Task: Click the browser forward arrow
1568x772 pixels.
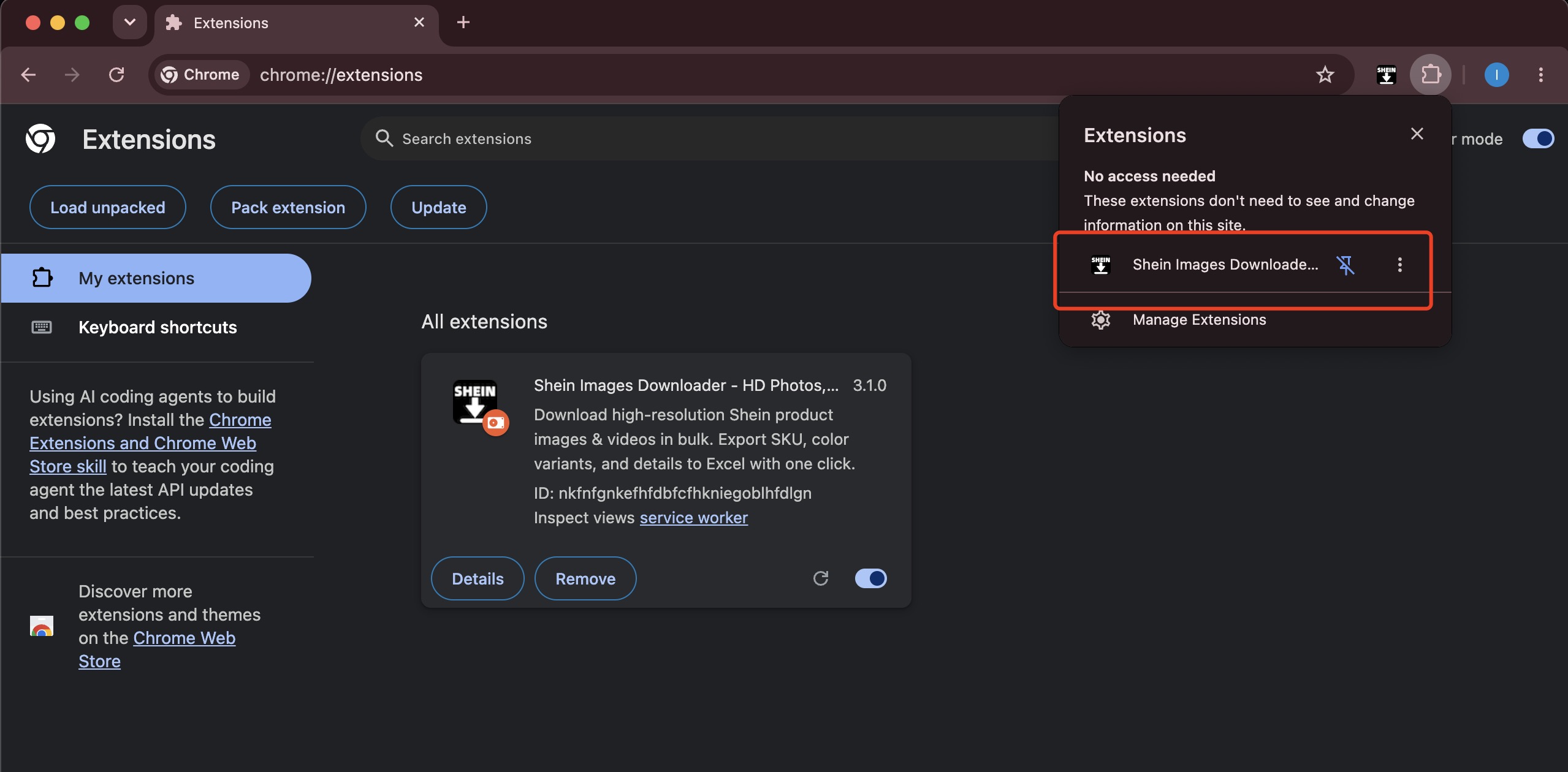Action: [72, 75]
